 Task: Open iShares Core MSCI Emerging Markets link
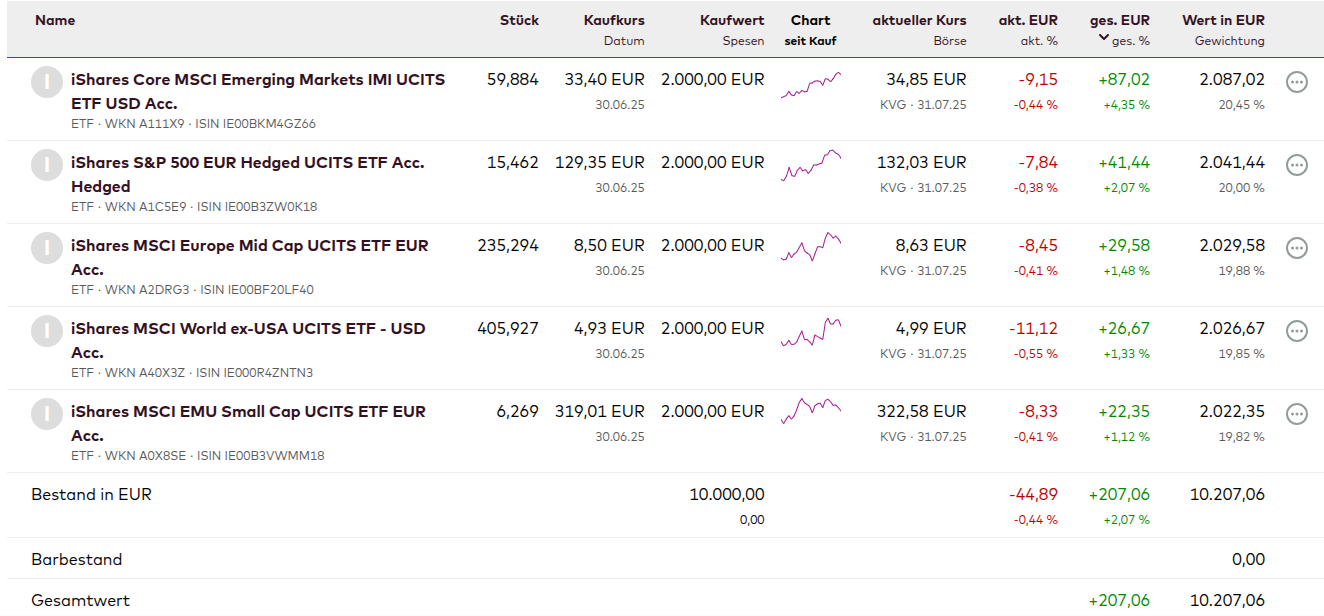258,80
